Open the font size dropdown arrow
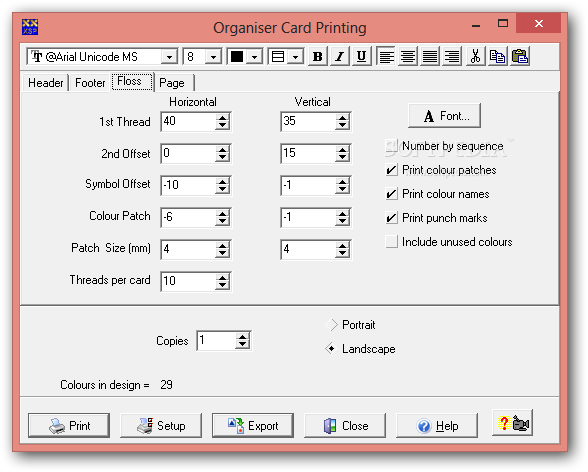The height and width of the screenshot is (472, 588). (x=213, y=57)
